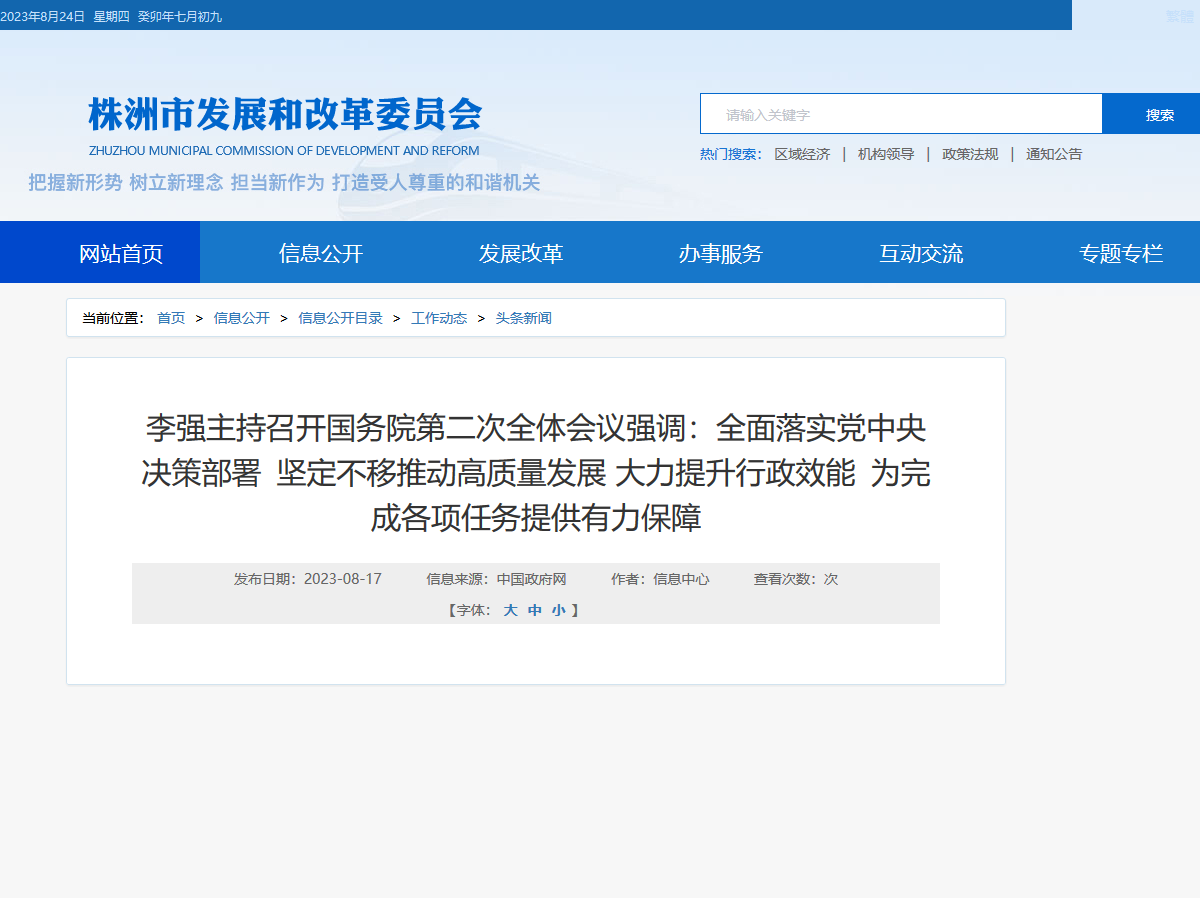Select the 办事服务 menu item
The height and width of the screenshot is (898, 1200).
(720, 252)
